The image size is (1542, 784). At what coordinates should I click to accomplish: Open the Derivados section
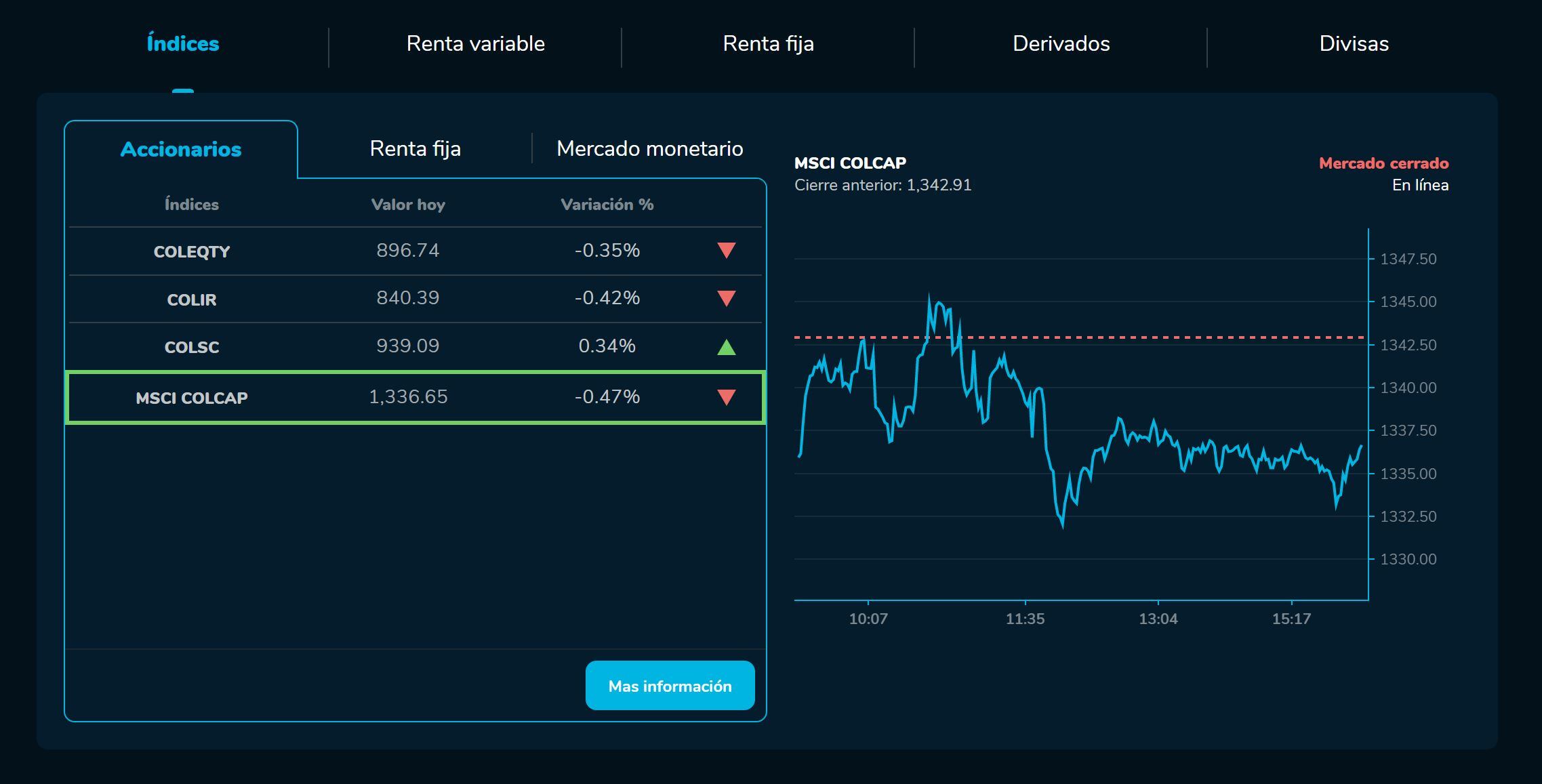[x=1061, y=43]
